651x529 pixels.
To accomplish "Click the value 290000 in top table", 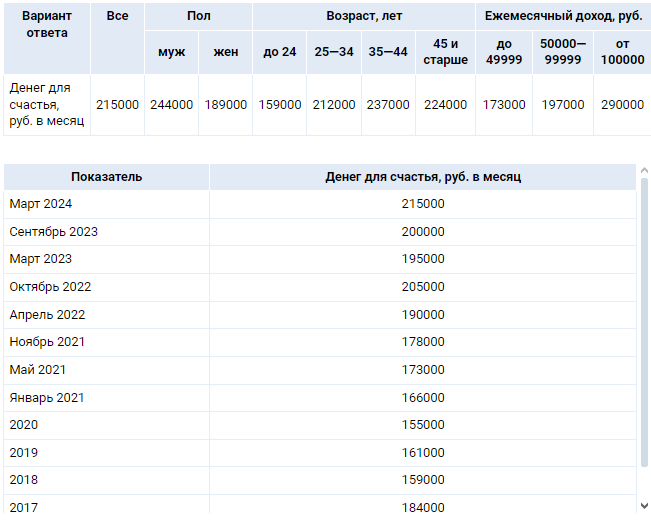I will pyautogui.click(x=622, y=104).
